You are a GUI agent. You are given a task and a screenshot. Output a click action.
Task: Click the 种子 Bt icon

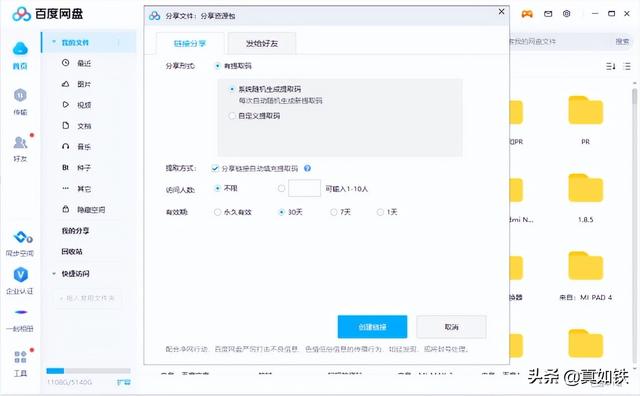[x=65, y=167]
